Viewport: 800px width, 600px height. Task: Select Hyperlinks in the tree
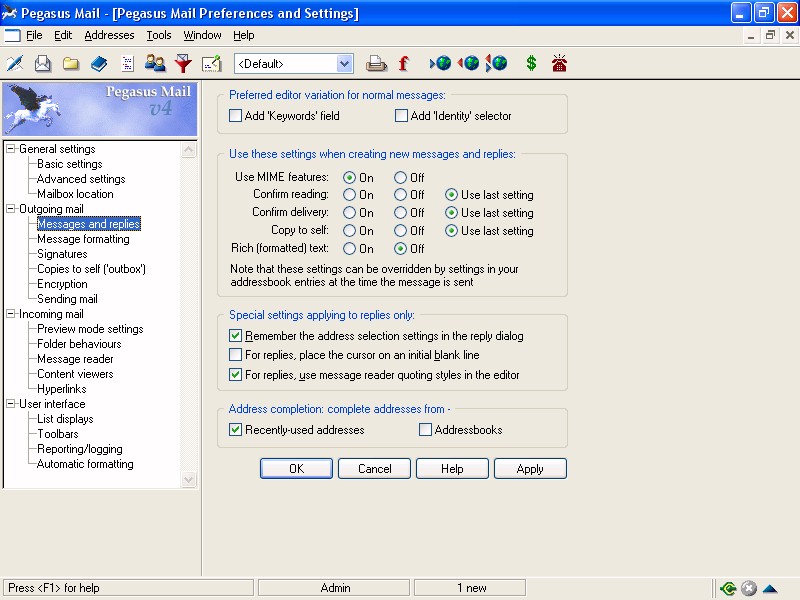[x=62, y=389]
